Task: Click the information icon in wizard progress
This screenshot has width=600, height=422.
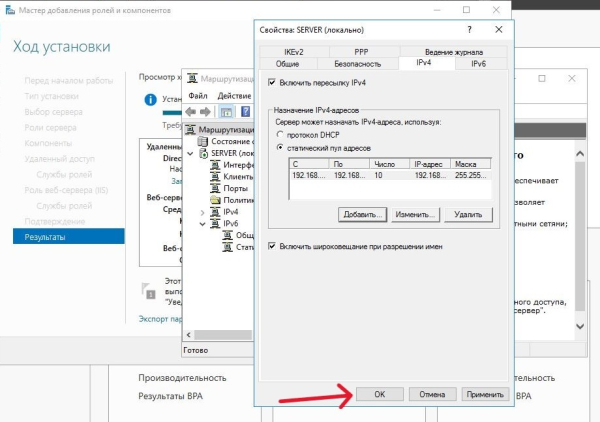Action: click(x=150, y=99)
